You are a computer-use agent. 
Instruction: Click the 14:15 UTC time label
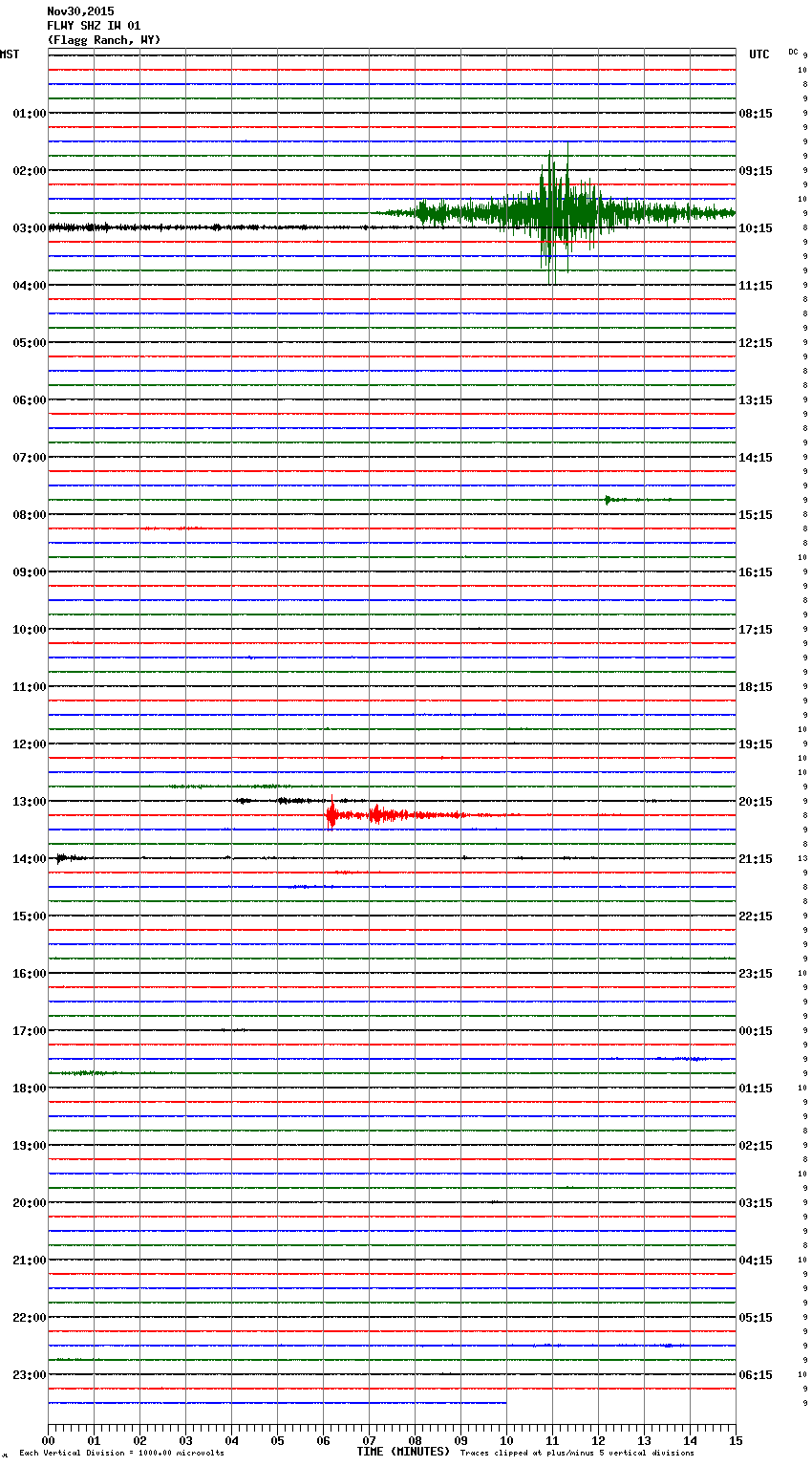[x=756, y=458]
